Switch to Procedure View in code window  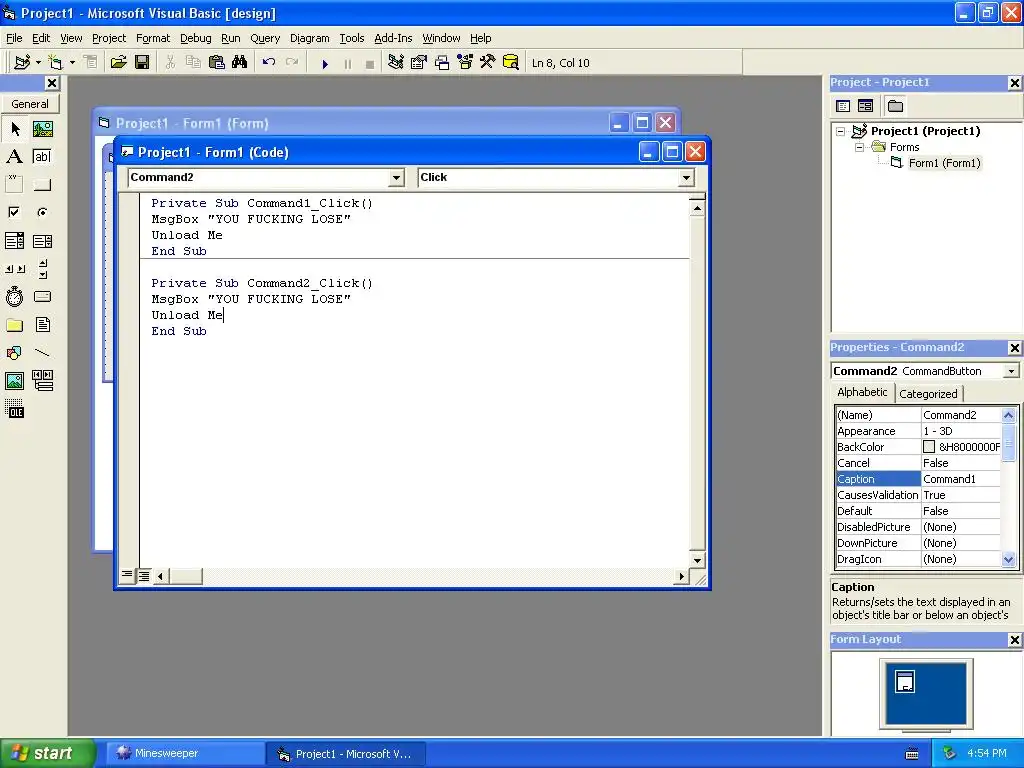[127, 575]
